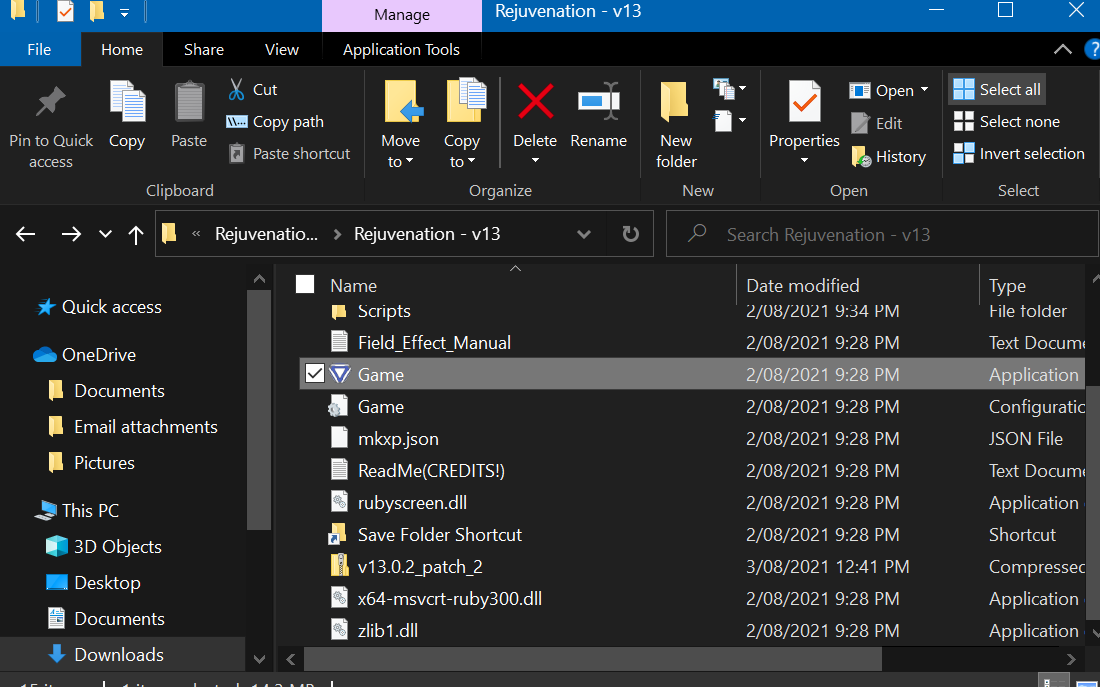The width and height of the screenshot is (1100, 687).
Task: Click the Search Rejuvenation - v13 field
Action: [881, 234]
